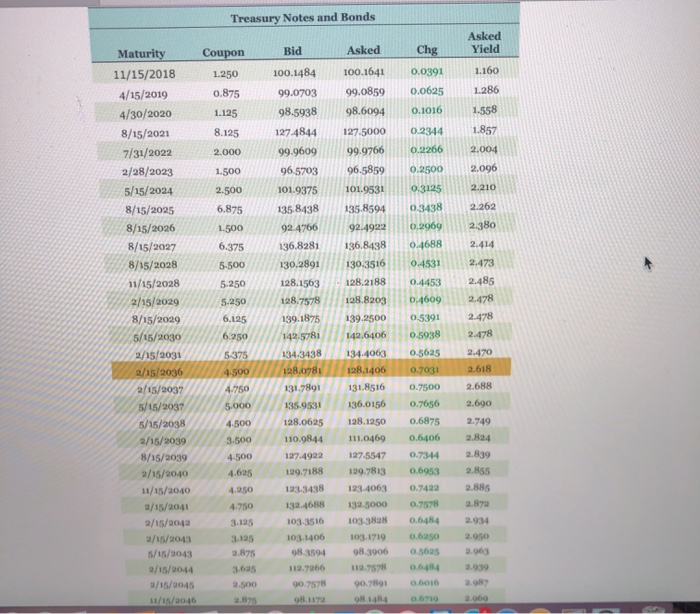Click coupon 6.125

coord(234,319)
